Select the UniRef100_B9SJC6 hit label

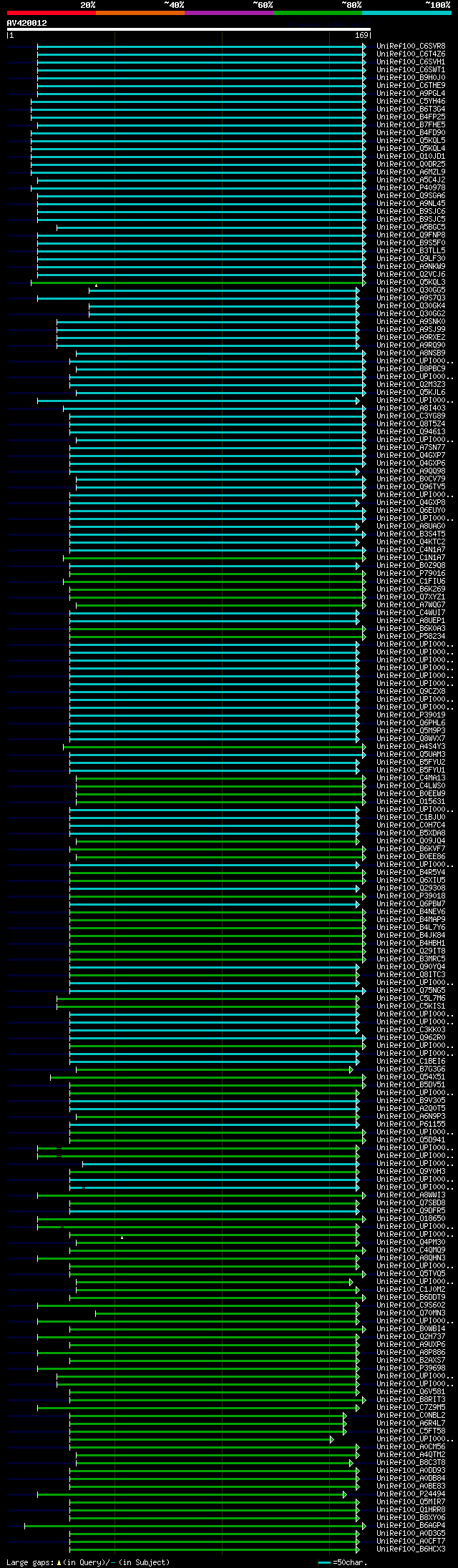[x=411, y=212]
